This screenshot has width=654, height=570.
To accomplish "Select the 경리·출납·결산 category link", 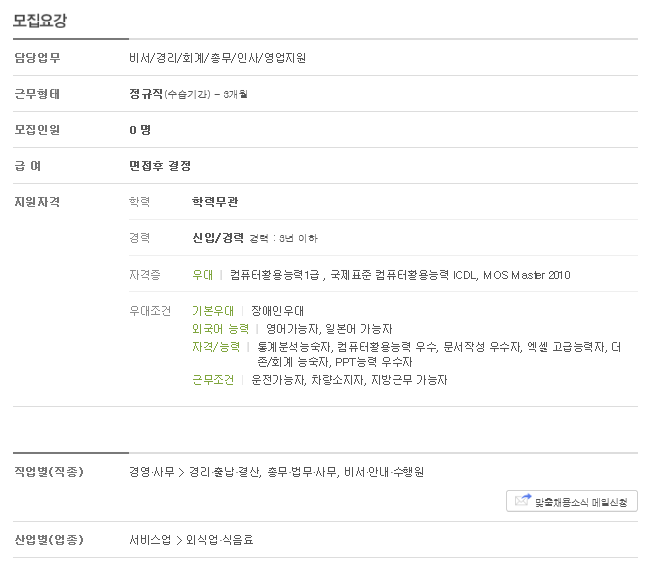I will pyautogui.click(x=224, y=471).
